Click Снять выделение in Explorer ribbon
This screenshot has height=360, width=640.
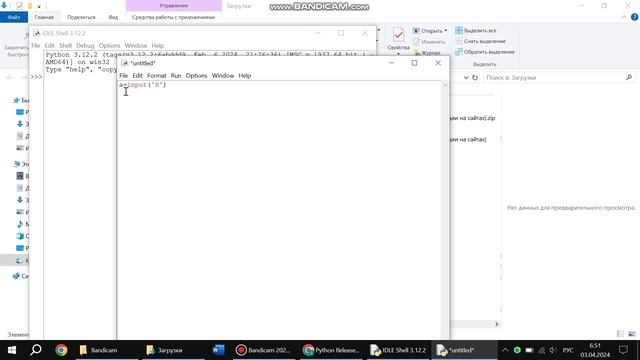point(480,41)
